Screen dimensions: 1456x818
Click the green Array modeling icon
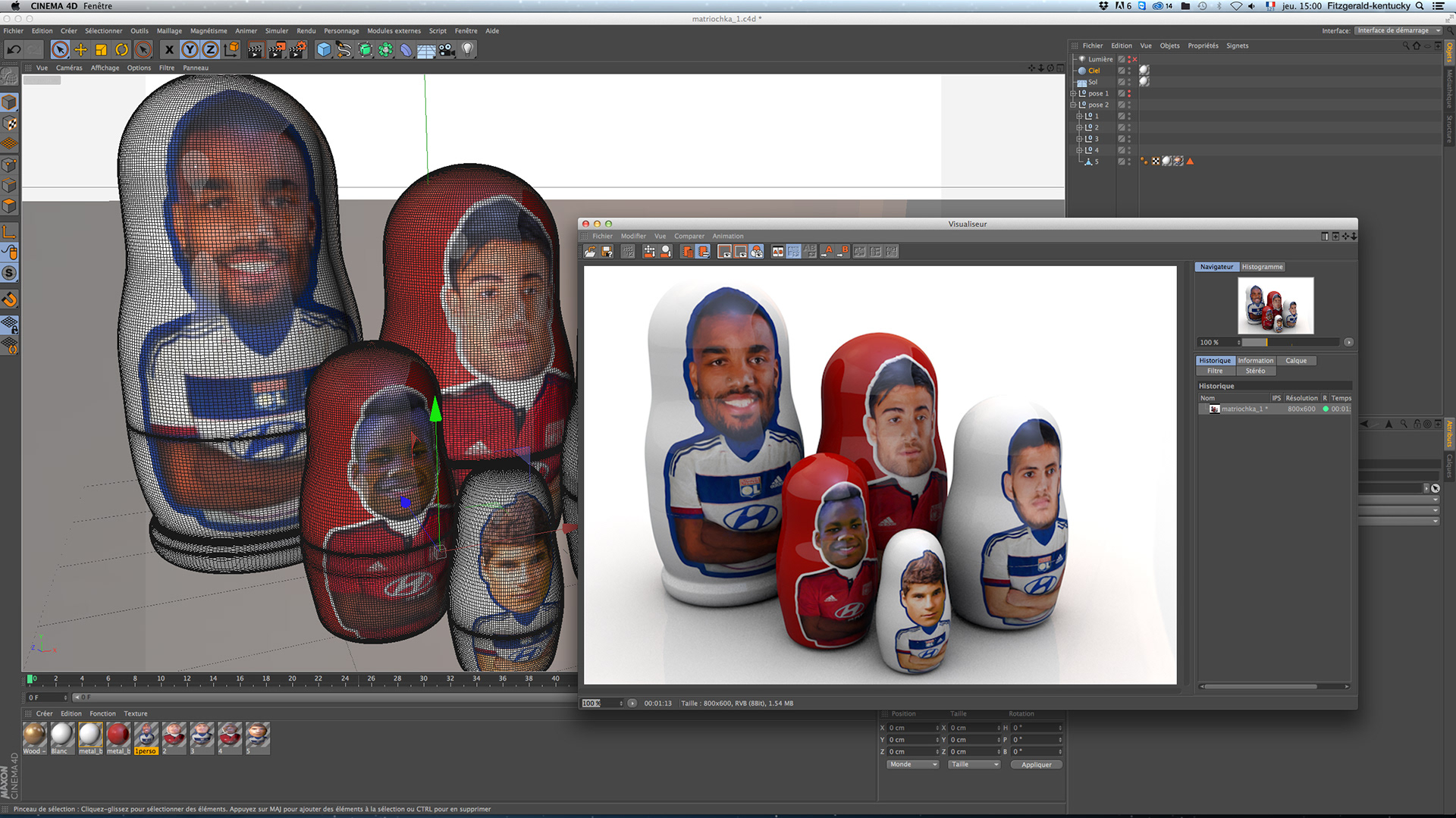click(x=386, y=50)
